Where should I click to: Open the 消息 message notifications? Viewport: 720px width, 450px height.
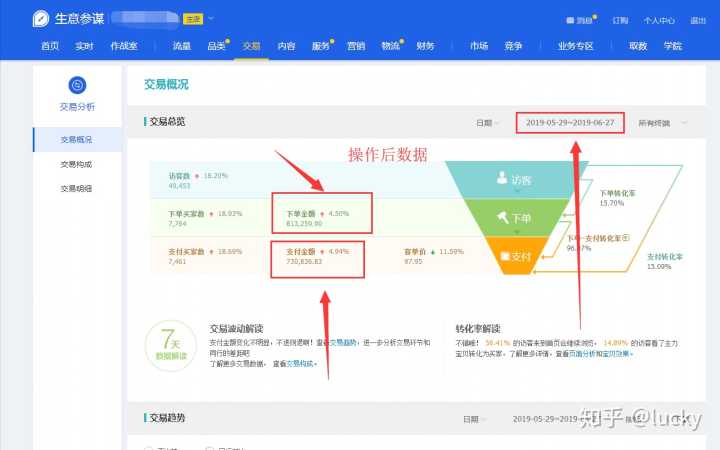pyautogui.click(x=579, y=20)
